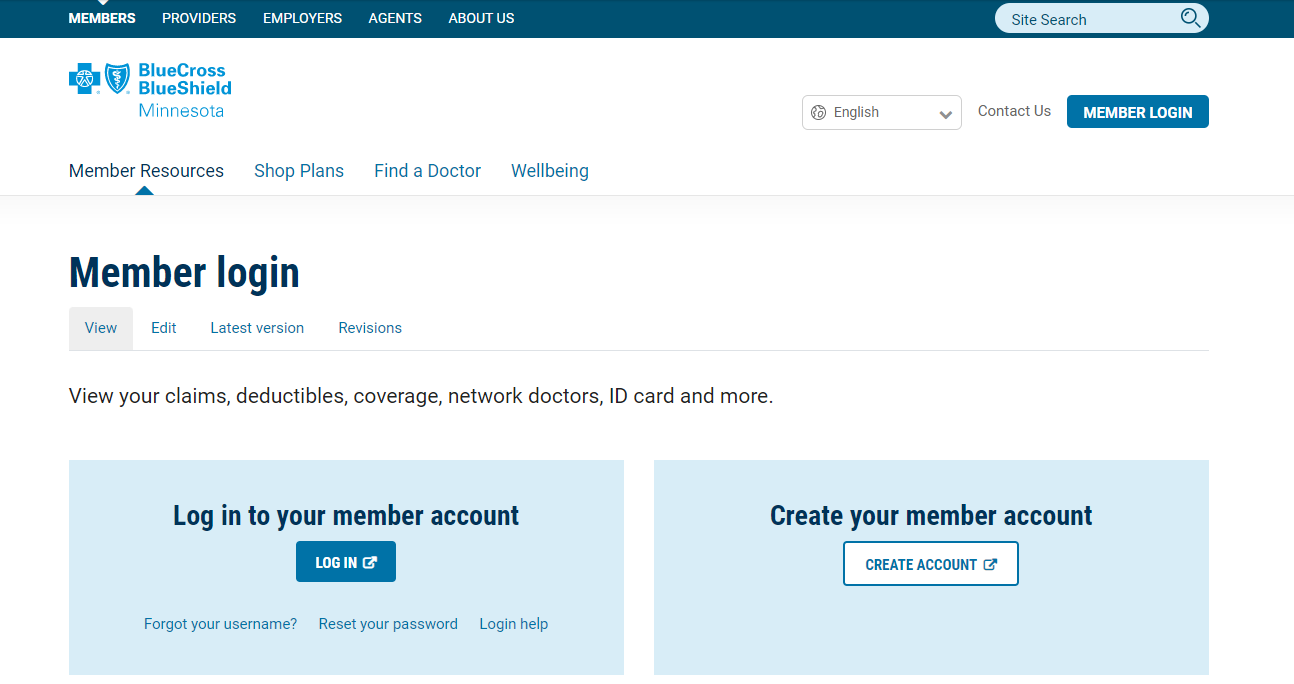
Task: Open the Find a Doctor menu
Action: 427,171
